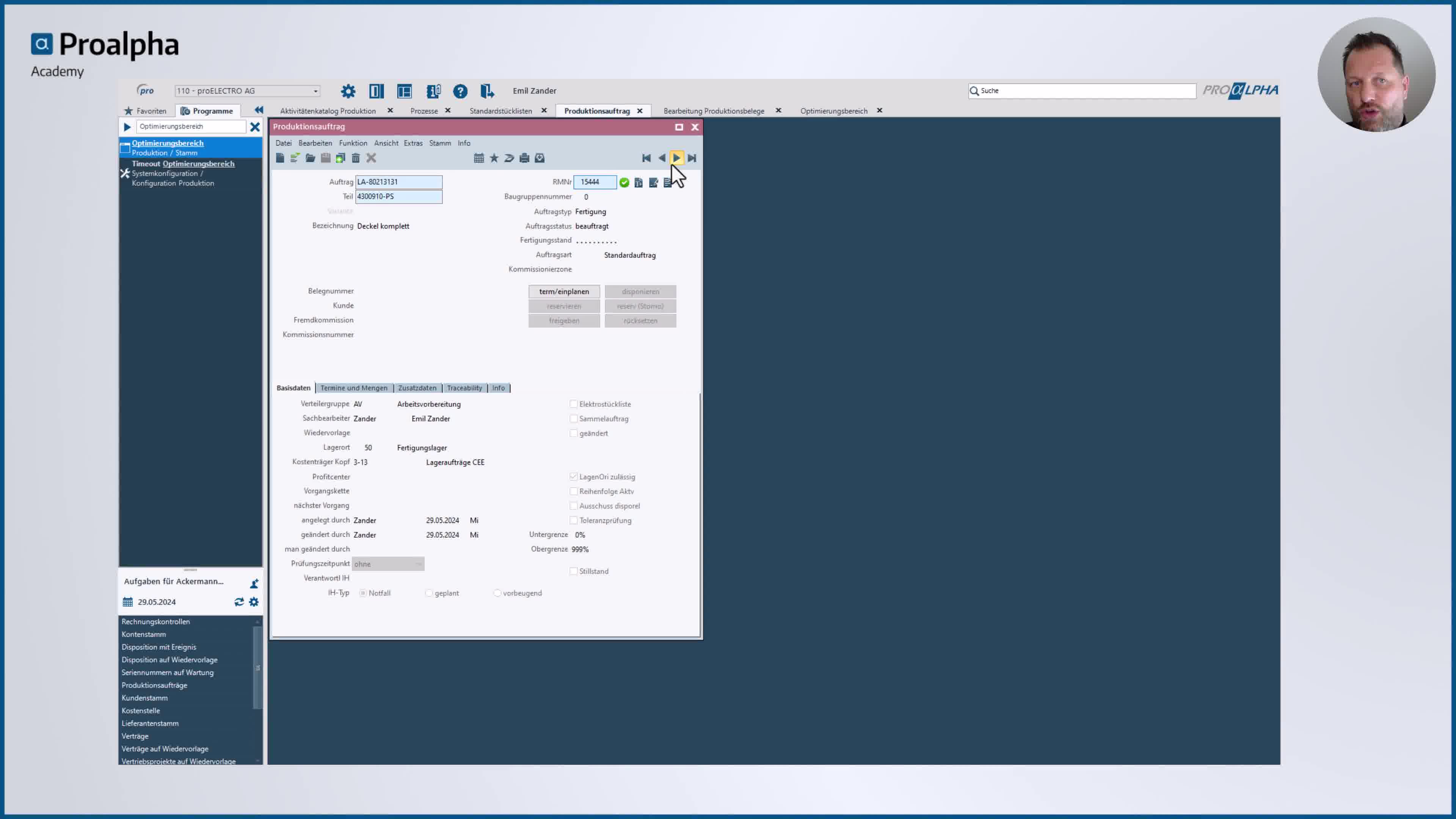Toggle Stillstand checkbox
The height and width of the screenshot is (819, 1456).
(x=574, y=571)
